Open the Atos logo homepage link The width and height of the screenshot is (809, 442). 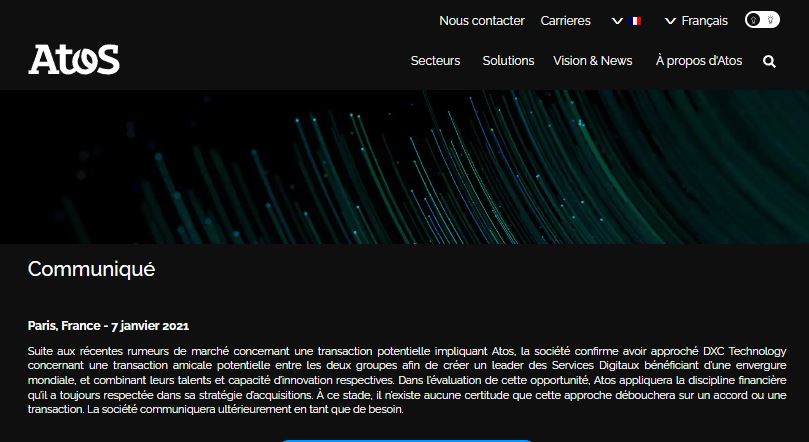[x=74, y=59]
